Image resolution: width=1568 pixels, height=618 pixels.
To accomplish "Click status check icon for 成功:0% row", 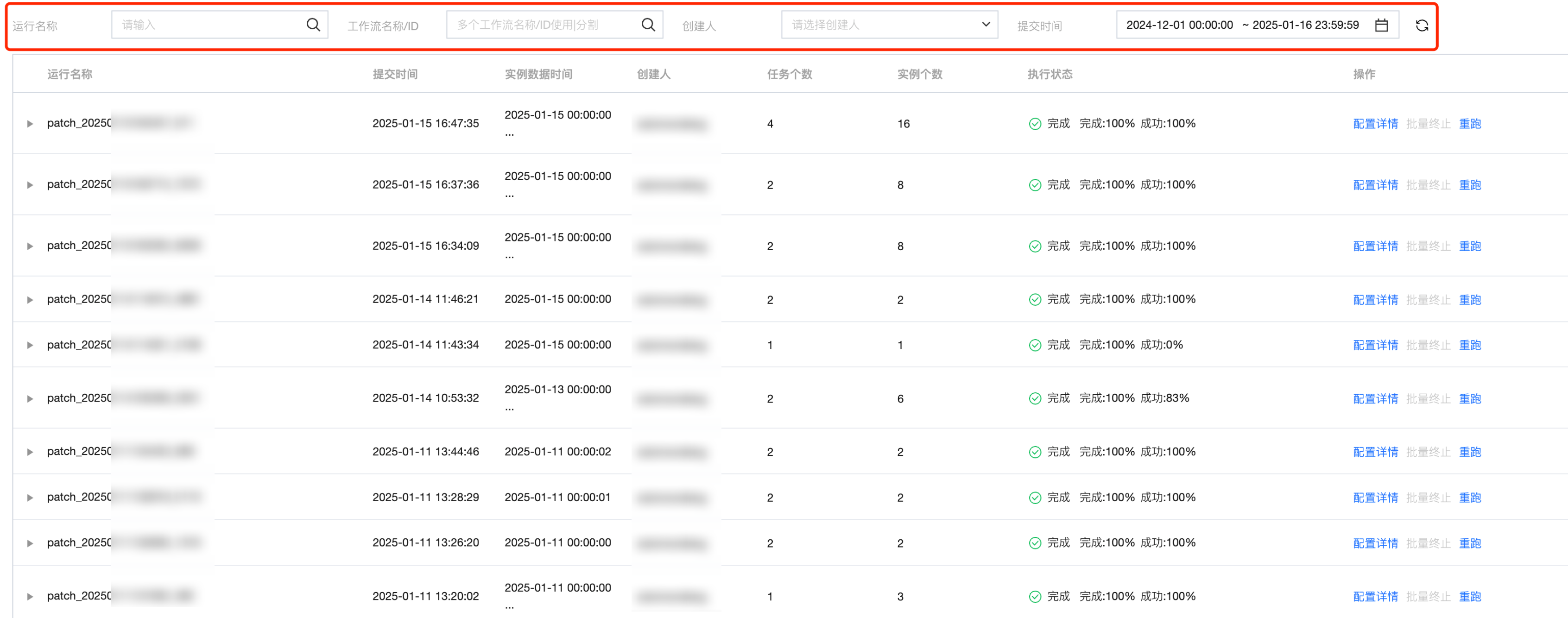I will coord(1034,345).
